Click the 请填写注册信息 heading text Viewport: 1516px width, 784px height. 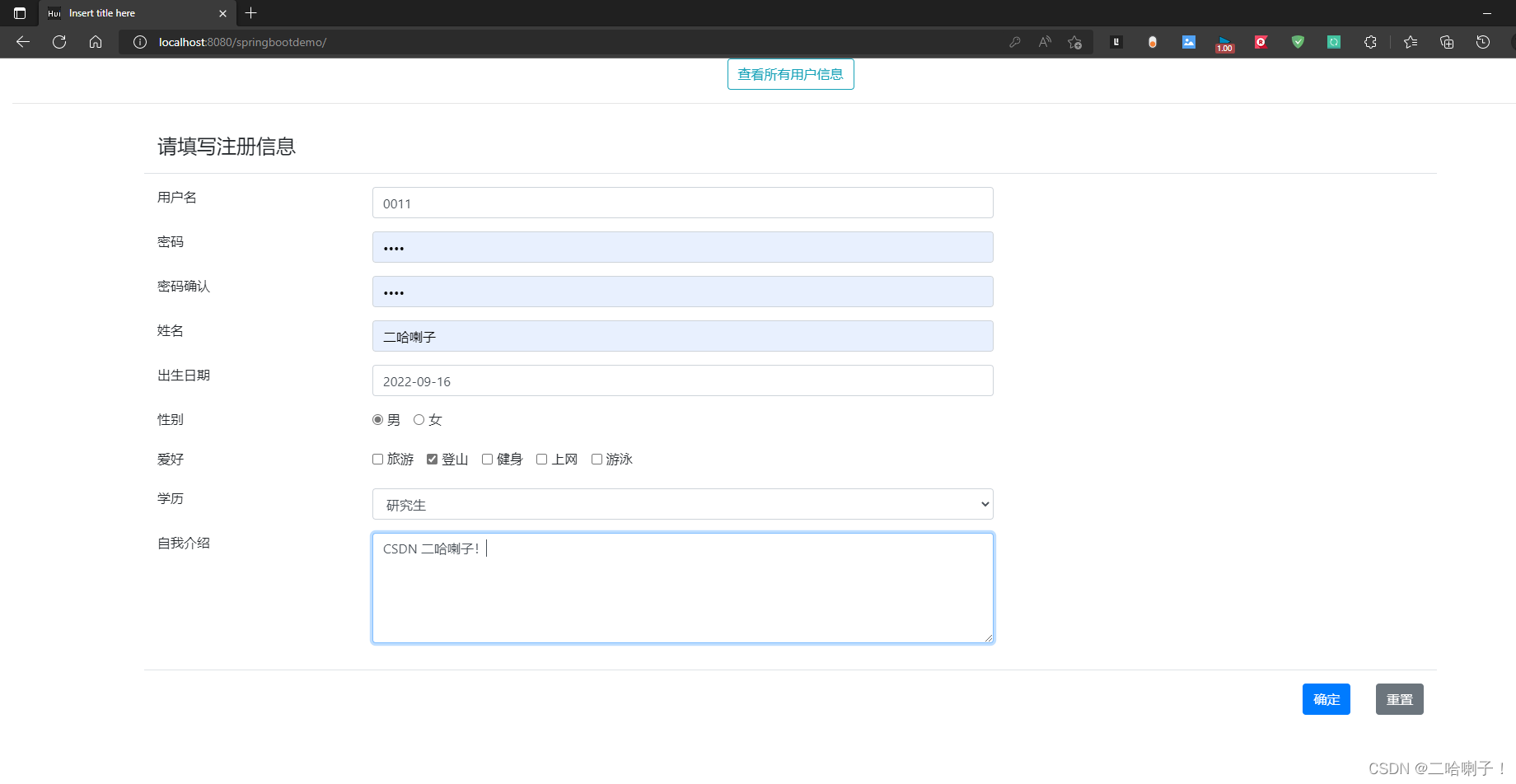(x=227, y=147)
